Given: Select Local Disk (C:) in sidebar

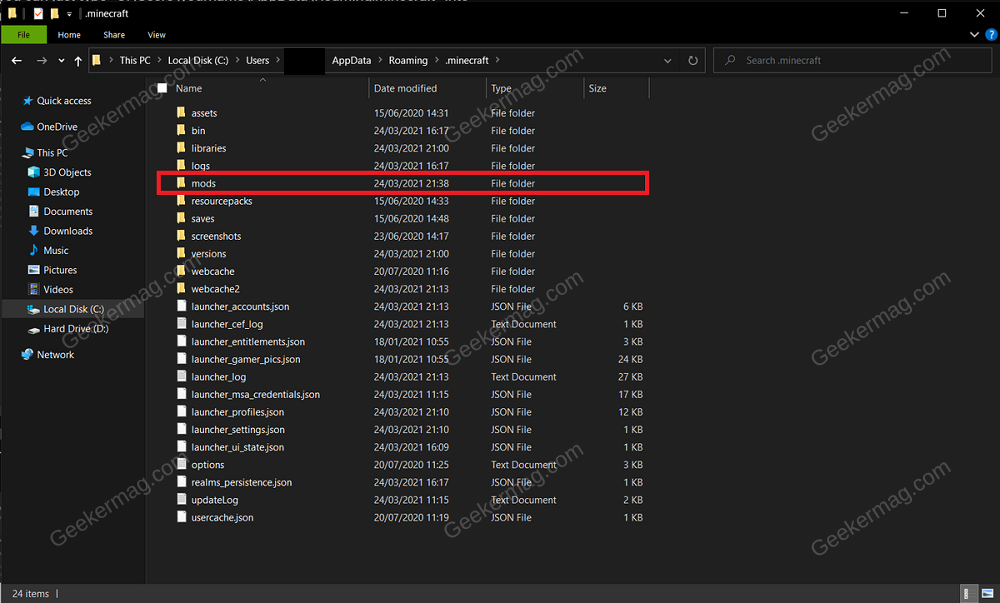Looking at the screenshot, I should (73, 309).
